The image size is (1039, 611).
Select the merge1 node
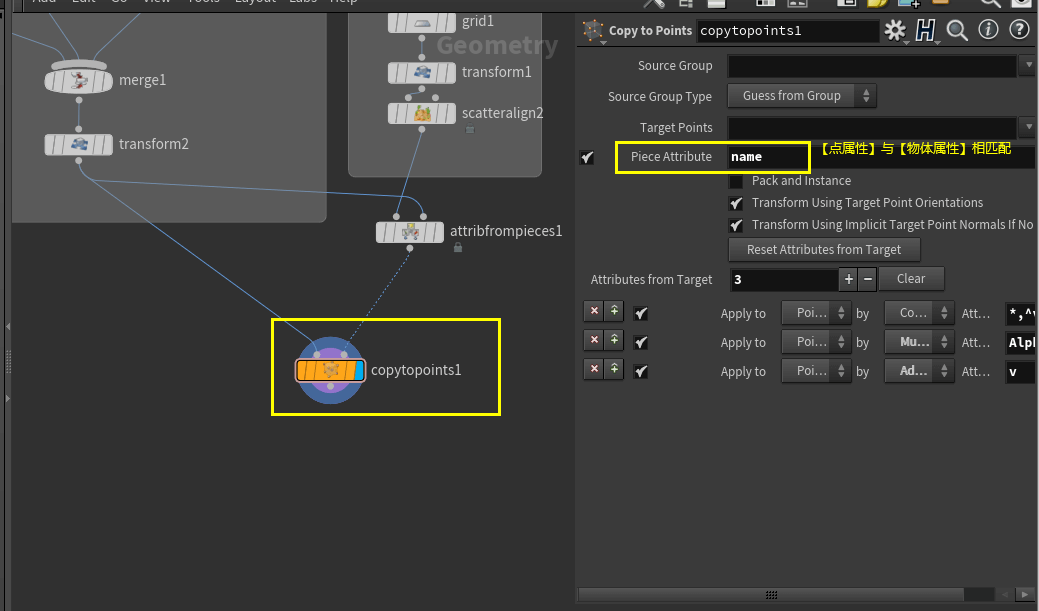tap(79, 81)
